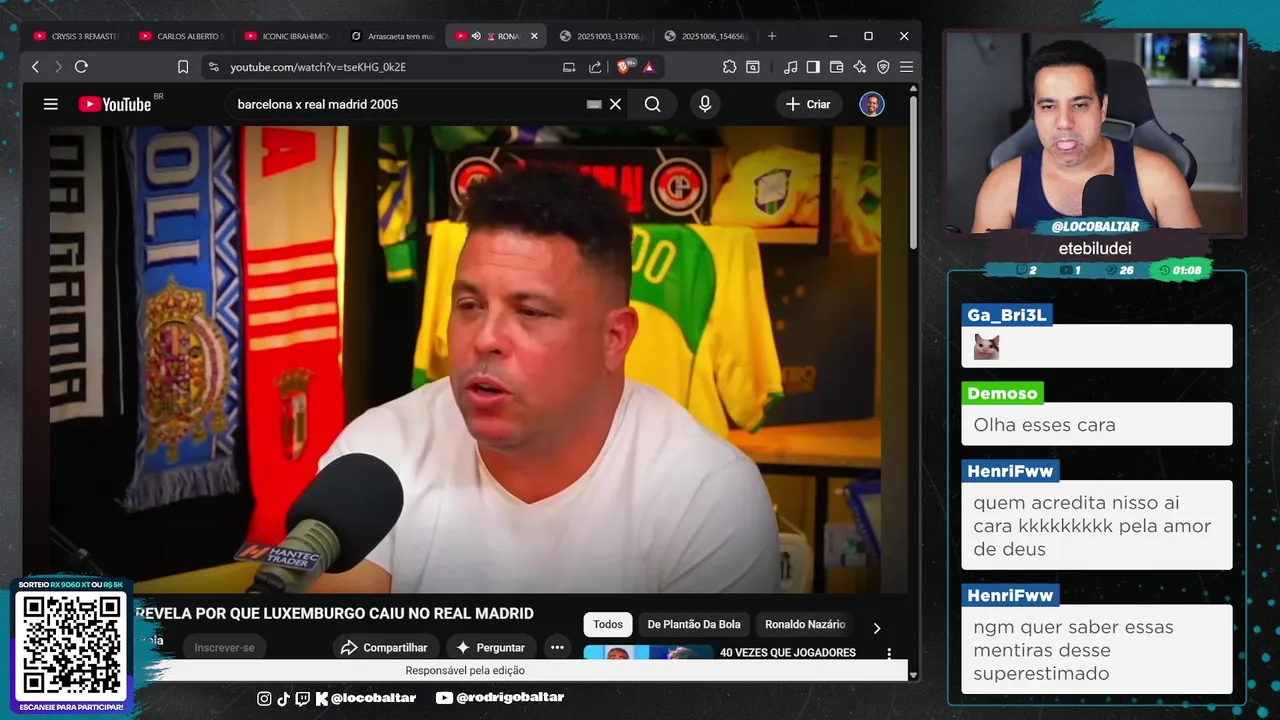Viewport: 1280px width, 720px height.
Task: Mute the playing RONALDO tab audio icon
Action: tap(477, 36)
